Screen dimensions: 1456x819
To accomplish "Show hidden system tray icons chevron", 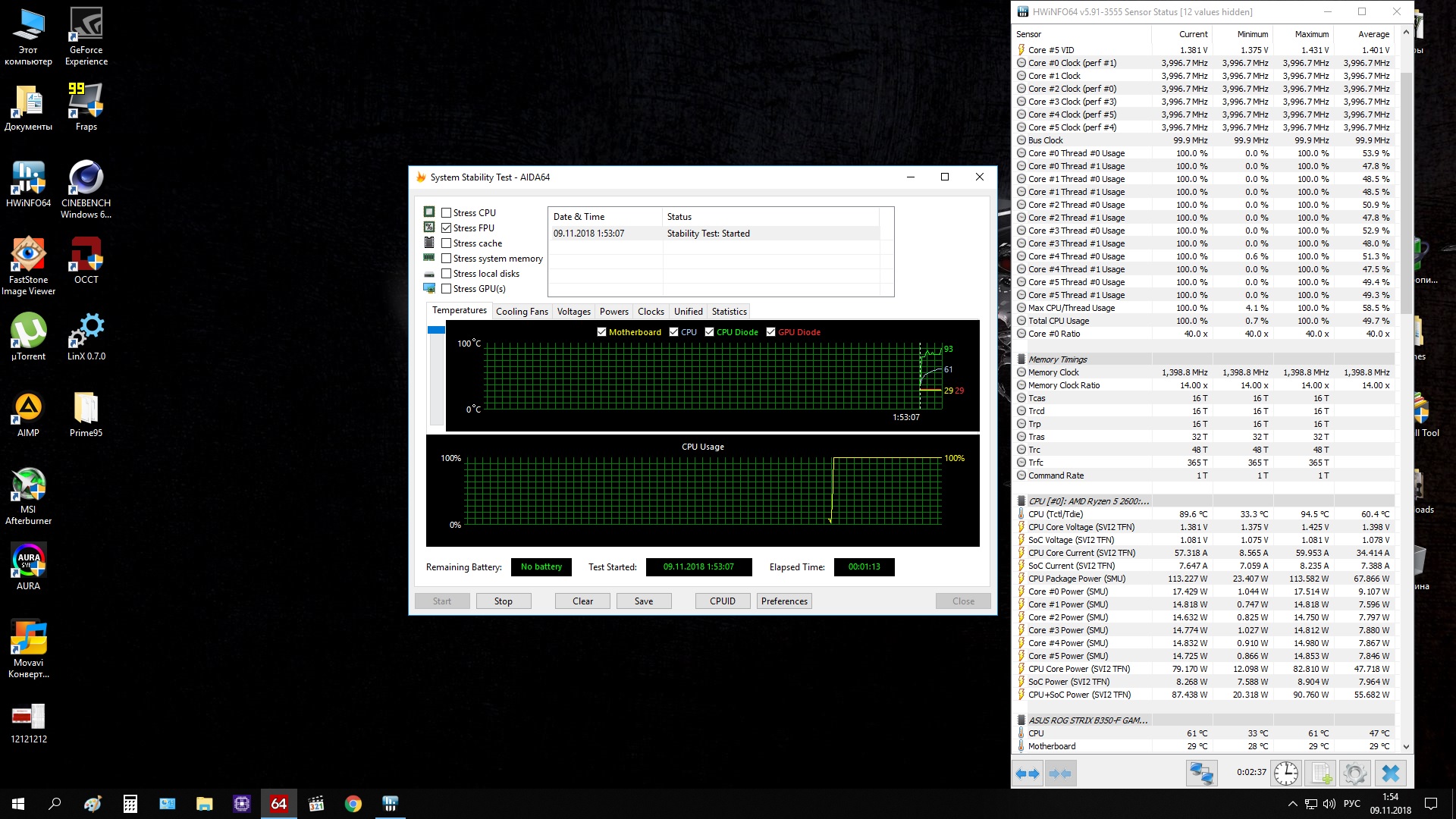I will pyautogui.click(x=1292, y=804).
